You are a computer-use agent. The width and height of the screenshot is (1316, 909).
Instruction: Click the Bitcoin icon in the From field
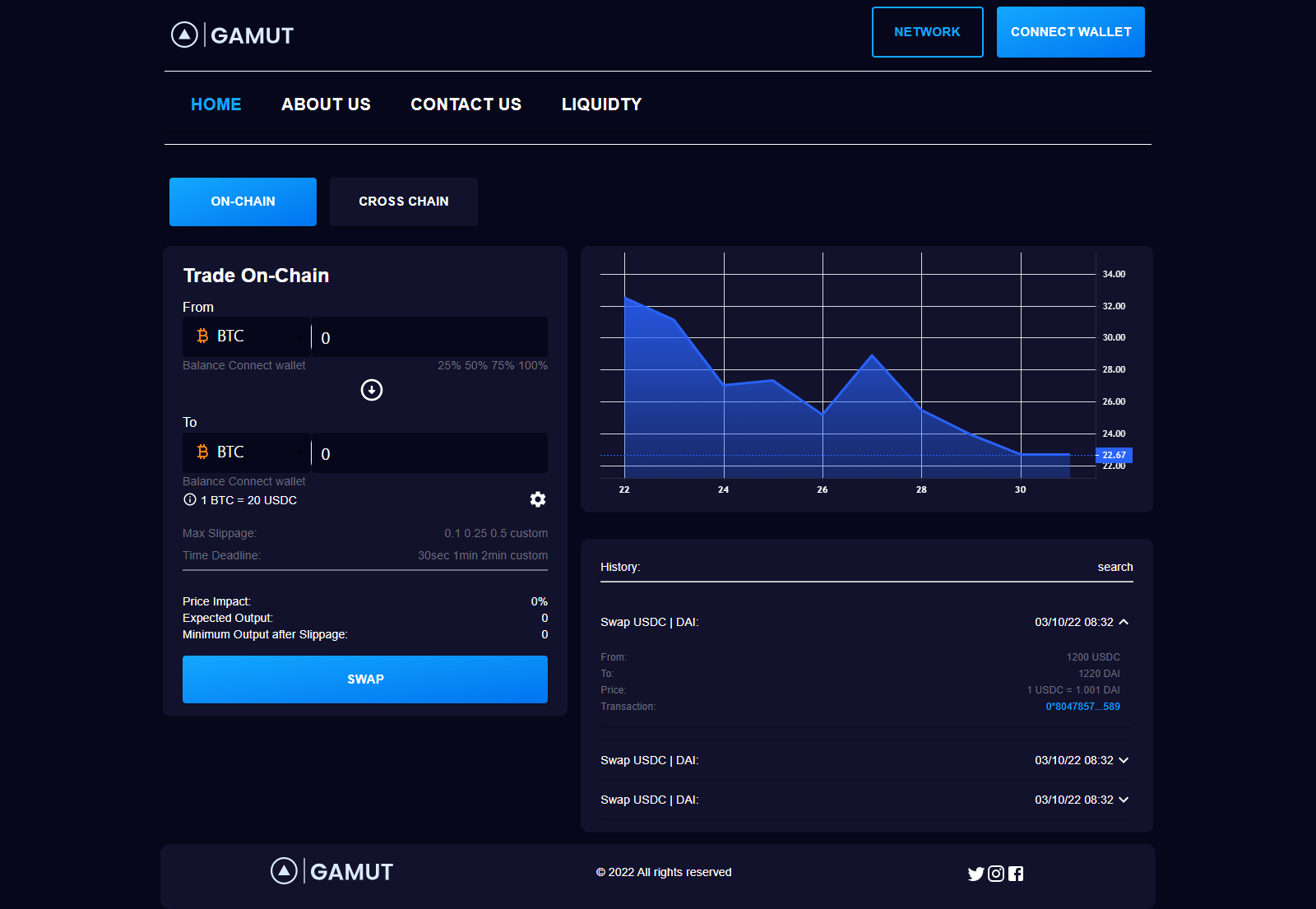(202, 336)
